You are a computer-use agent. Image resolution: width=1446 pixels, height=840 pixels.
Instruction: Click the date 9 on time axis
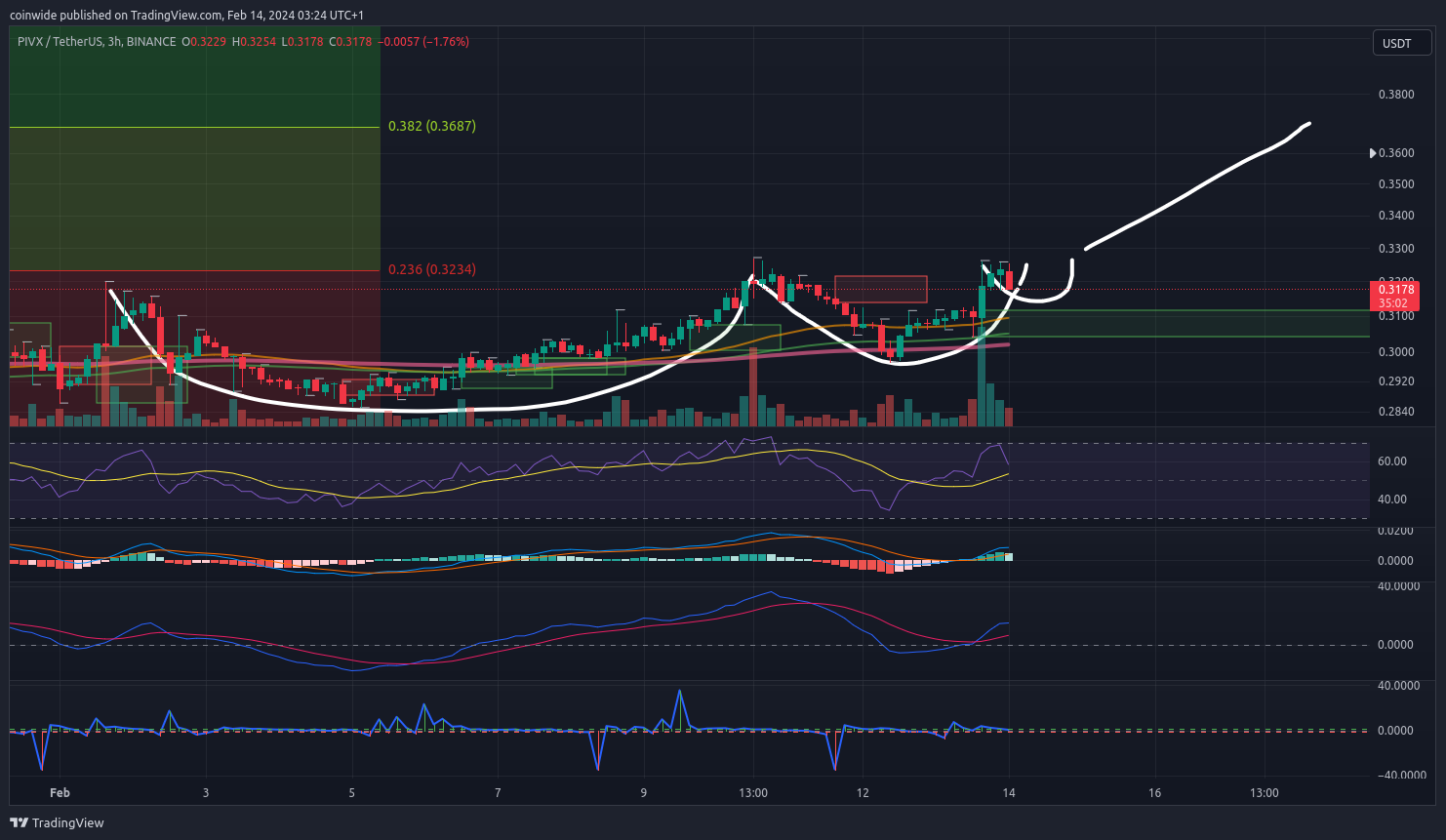[x=644, y=793]
